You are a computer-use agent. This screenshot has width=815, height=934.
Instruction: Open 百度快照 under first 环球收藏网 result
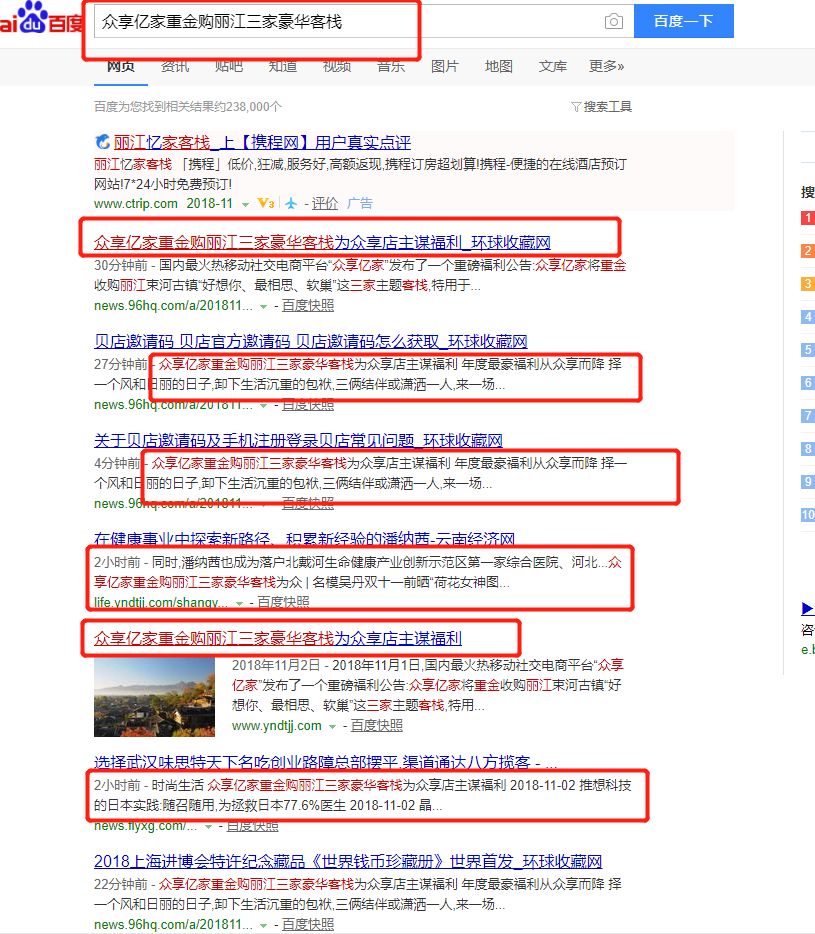coord(308,306)
